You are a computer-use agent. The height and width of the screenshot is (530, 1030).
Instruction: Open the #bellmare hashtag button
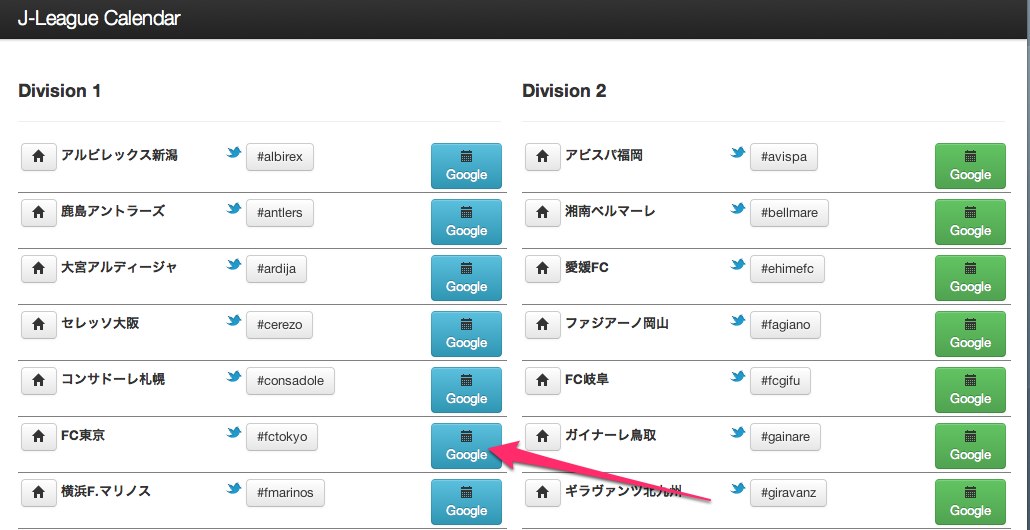pyautogui.click(x=789, y=213)
